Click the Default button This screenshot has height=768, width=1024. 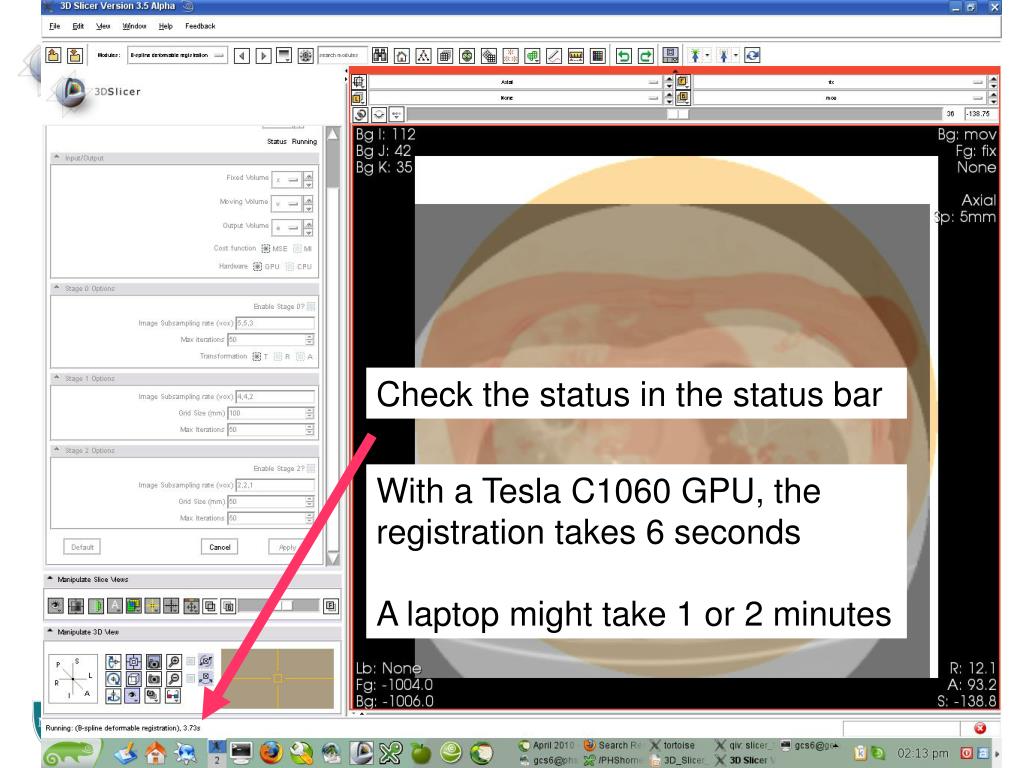(x=82, y=547)
